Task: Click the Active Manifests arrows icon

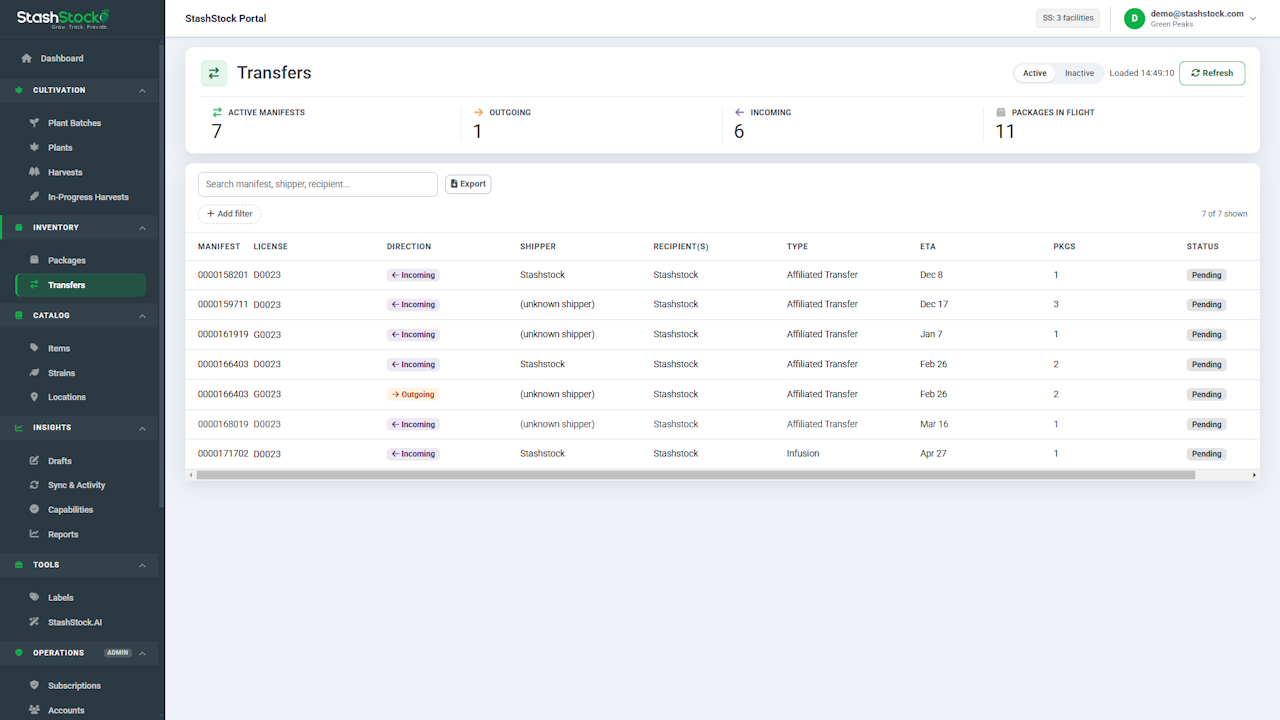Action: (217, 112)
